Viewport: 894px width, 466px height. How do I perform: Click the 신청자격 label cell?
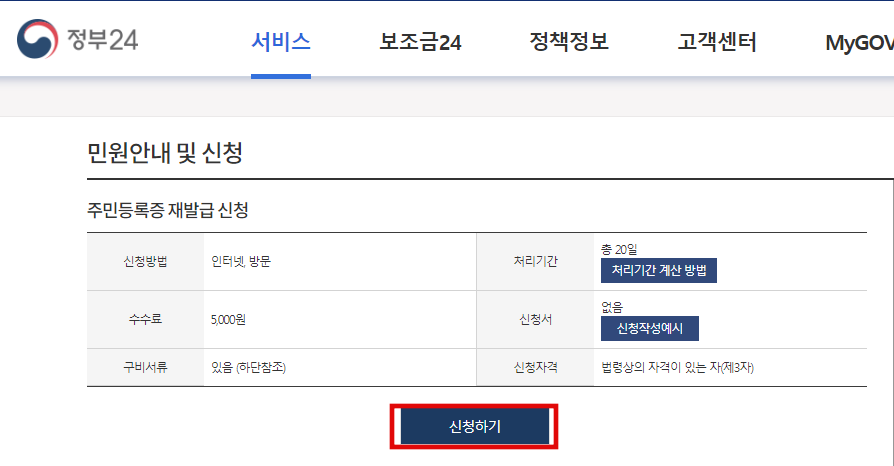click(x=535, y=367)
